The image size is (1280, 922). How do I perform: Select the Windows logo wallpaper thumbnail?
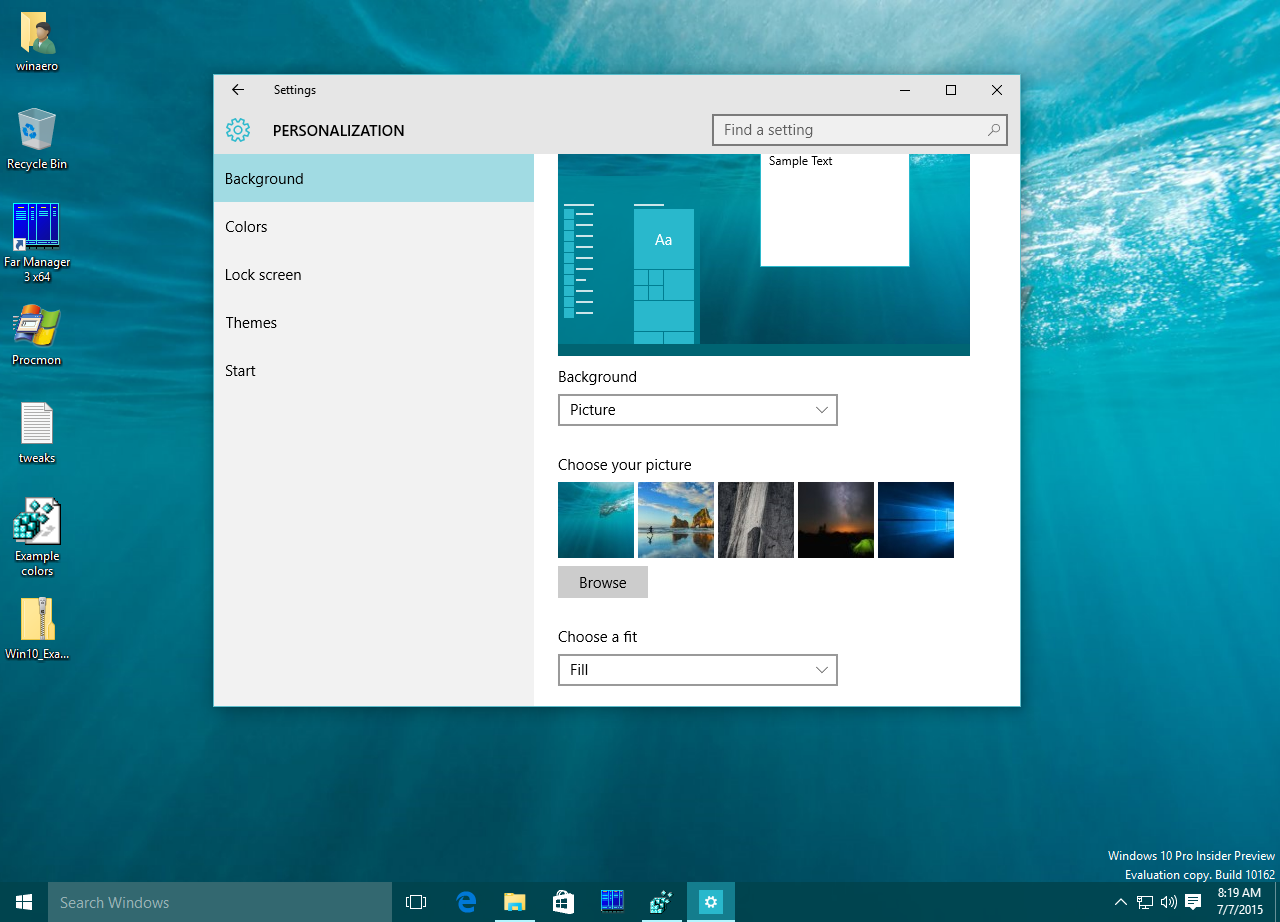coord(915,519)
